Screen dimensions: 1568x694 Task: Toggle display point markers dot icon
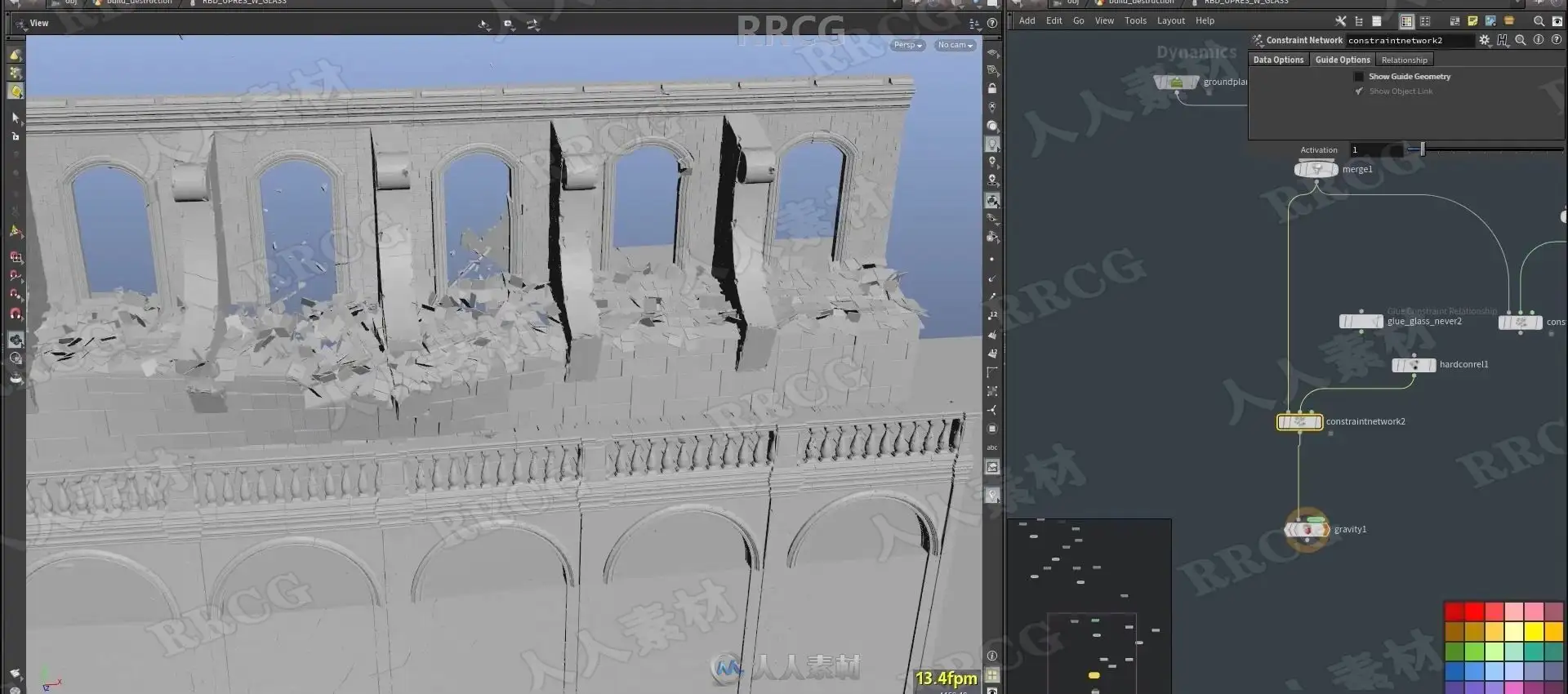992,260
